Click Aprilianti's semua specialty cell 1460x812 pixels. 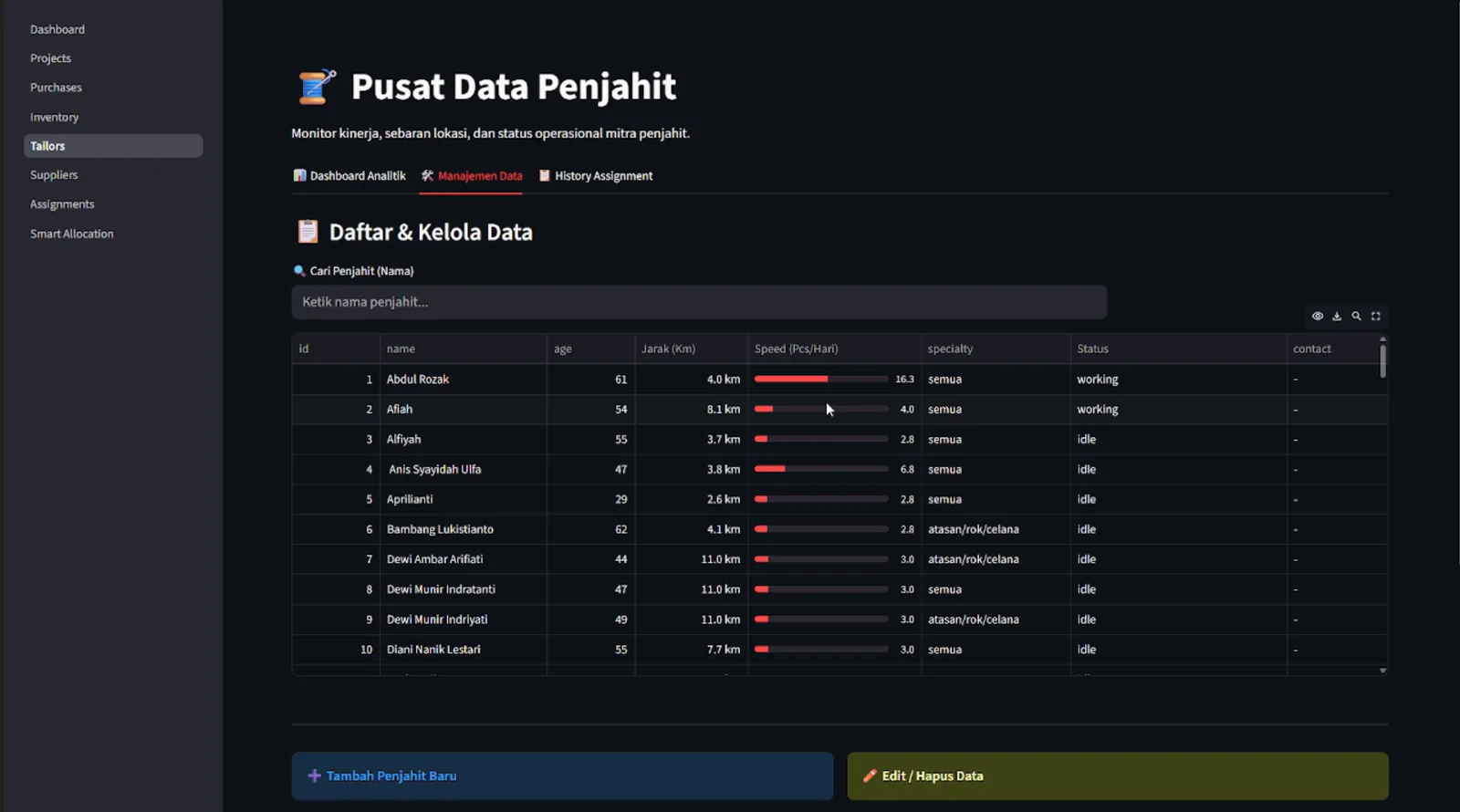click(x=996, y=499)
